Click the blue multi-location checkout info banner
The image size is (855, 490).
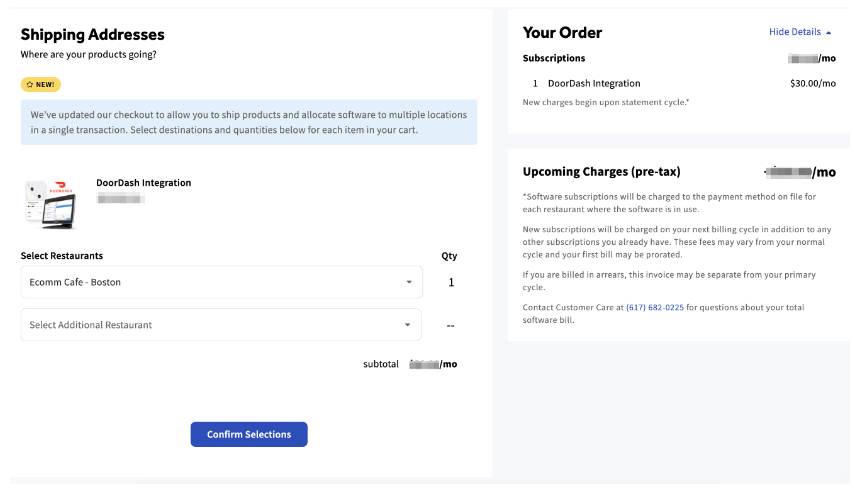(248, 122)
